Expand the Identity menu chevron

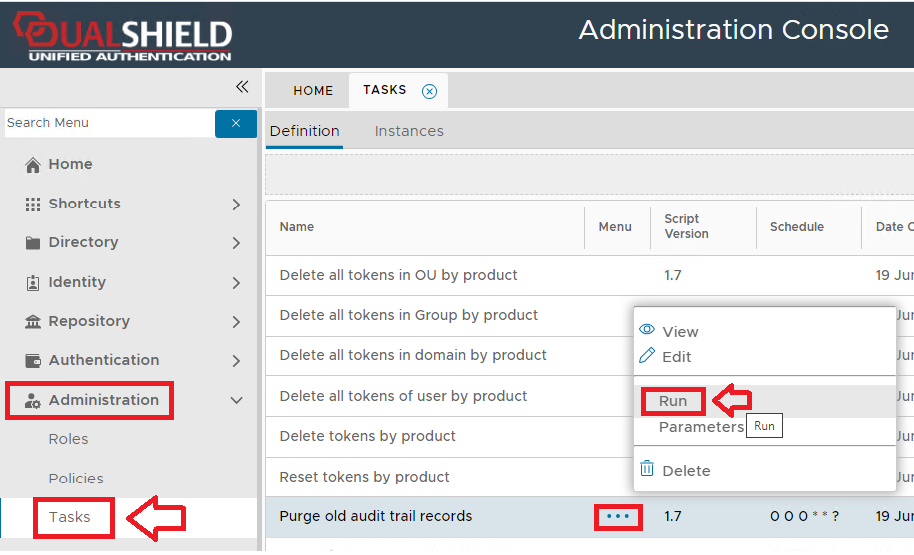[x=236, y=283]
